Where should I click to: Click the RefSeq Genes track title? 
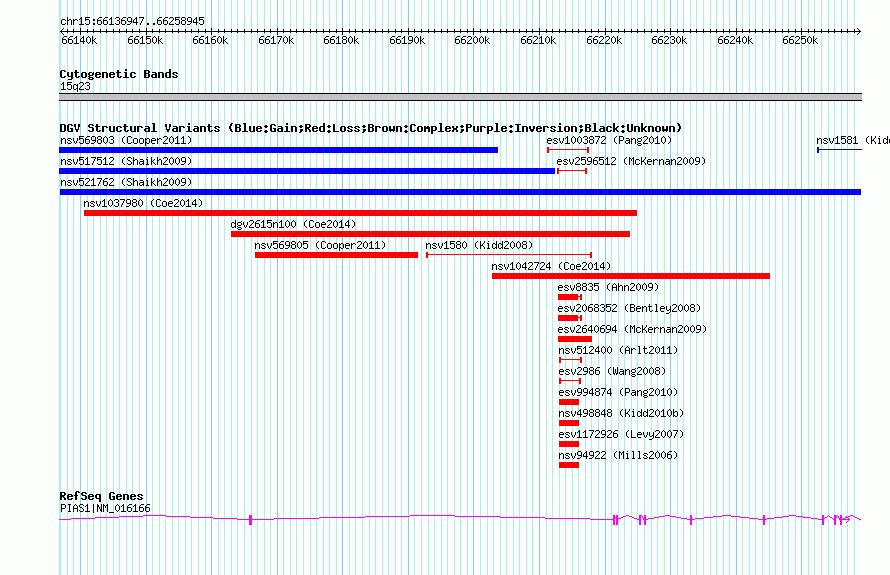[x=101, y=496]
